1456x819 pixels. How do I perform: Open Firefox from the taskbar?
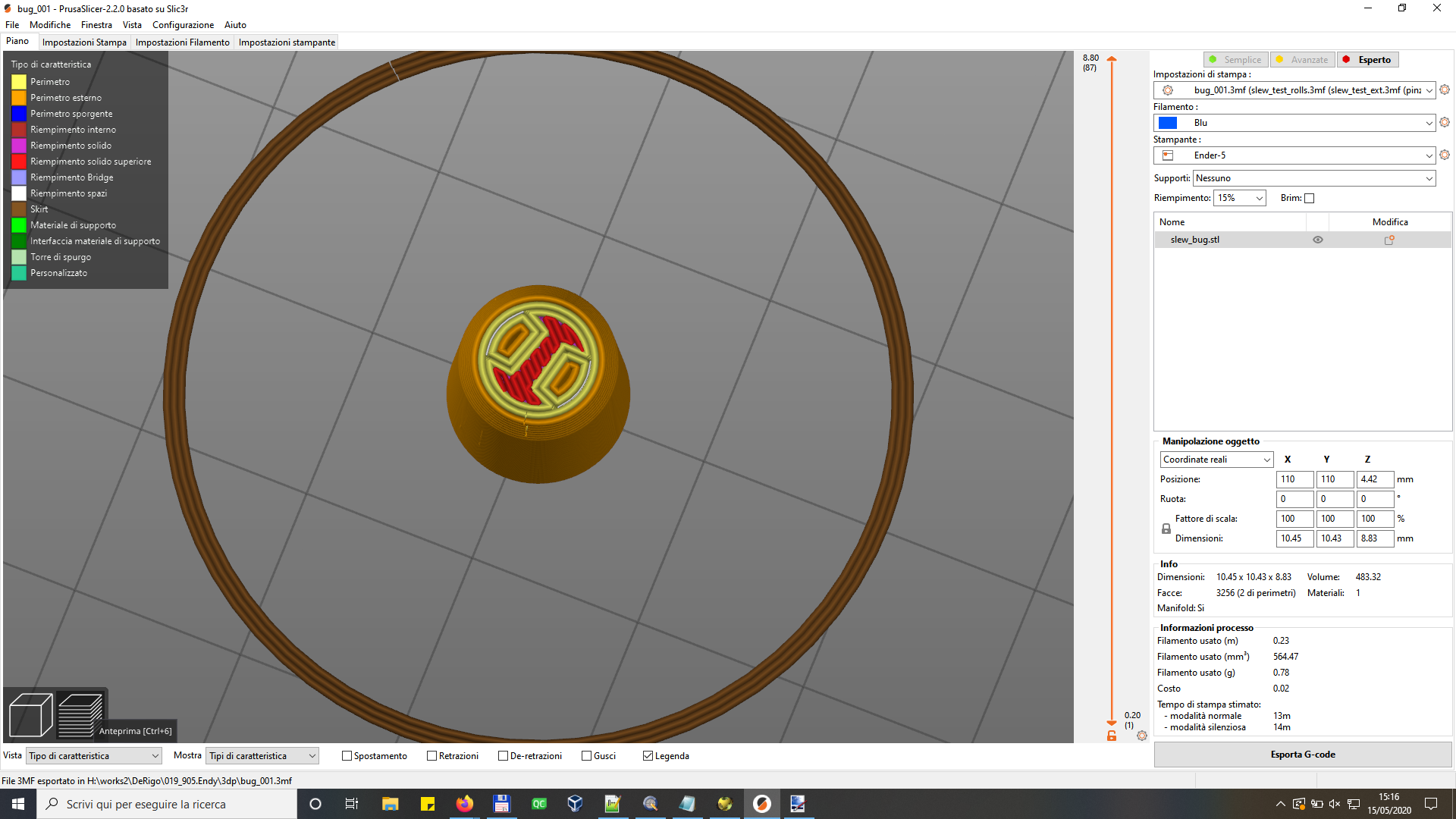[x=464, y=804]
